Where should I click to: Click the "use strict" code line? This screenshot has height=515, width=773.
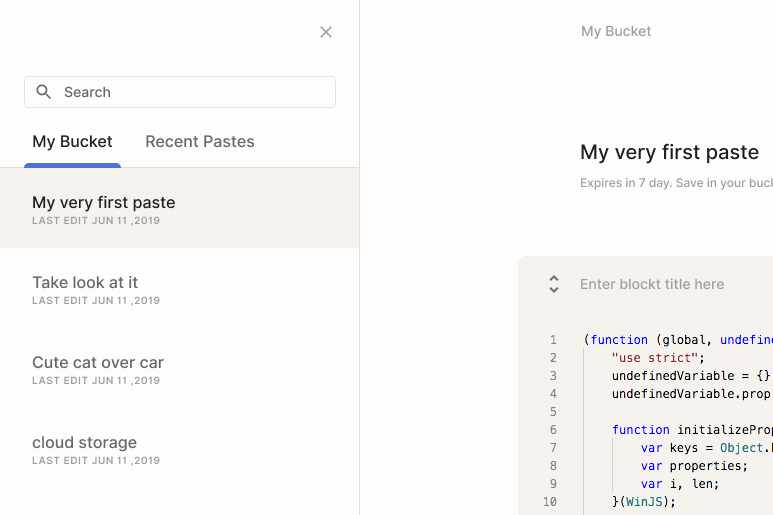(659, 358)
